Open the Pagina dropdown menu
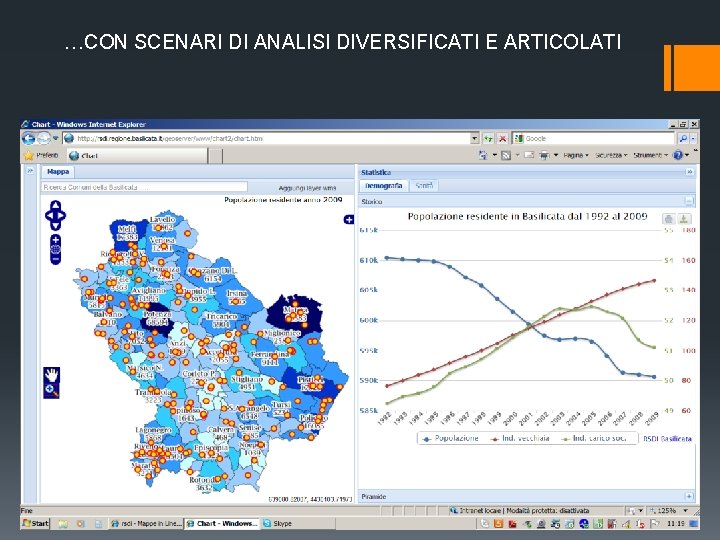Image resolution: width=720 pixels, height=540 pixels. tap(576, 155)
